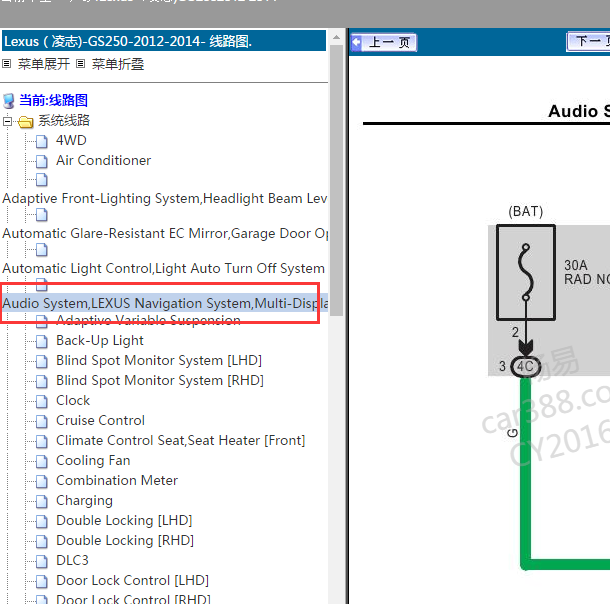
Task: Click 菜单展开 to expand the menu
Action: tap(44, 64)
